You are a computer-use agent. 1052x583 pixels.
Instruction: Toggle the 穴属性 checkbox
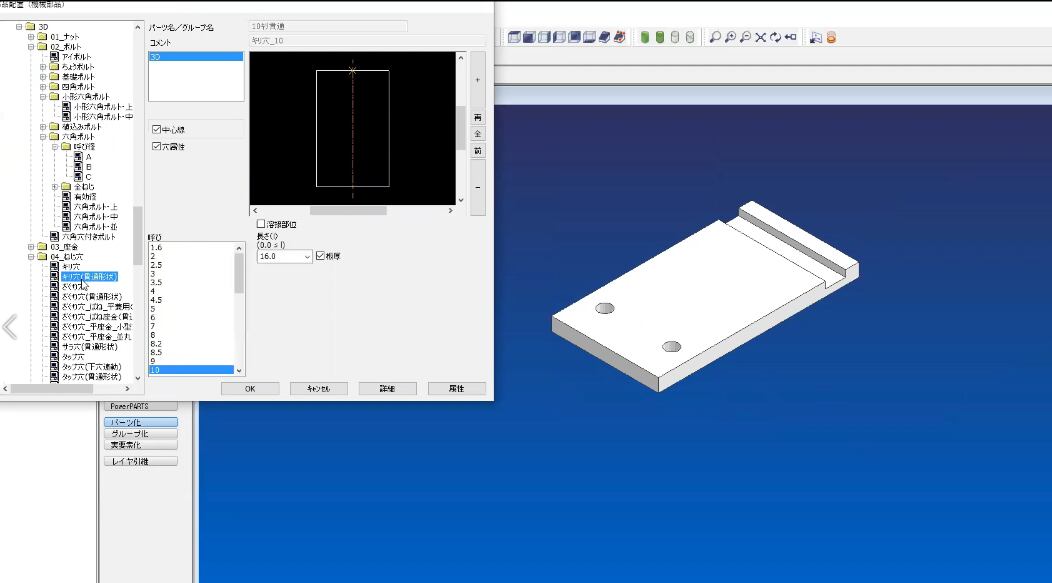pos(156,146)
